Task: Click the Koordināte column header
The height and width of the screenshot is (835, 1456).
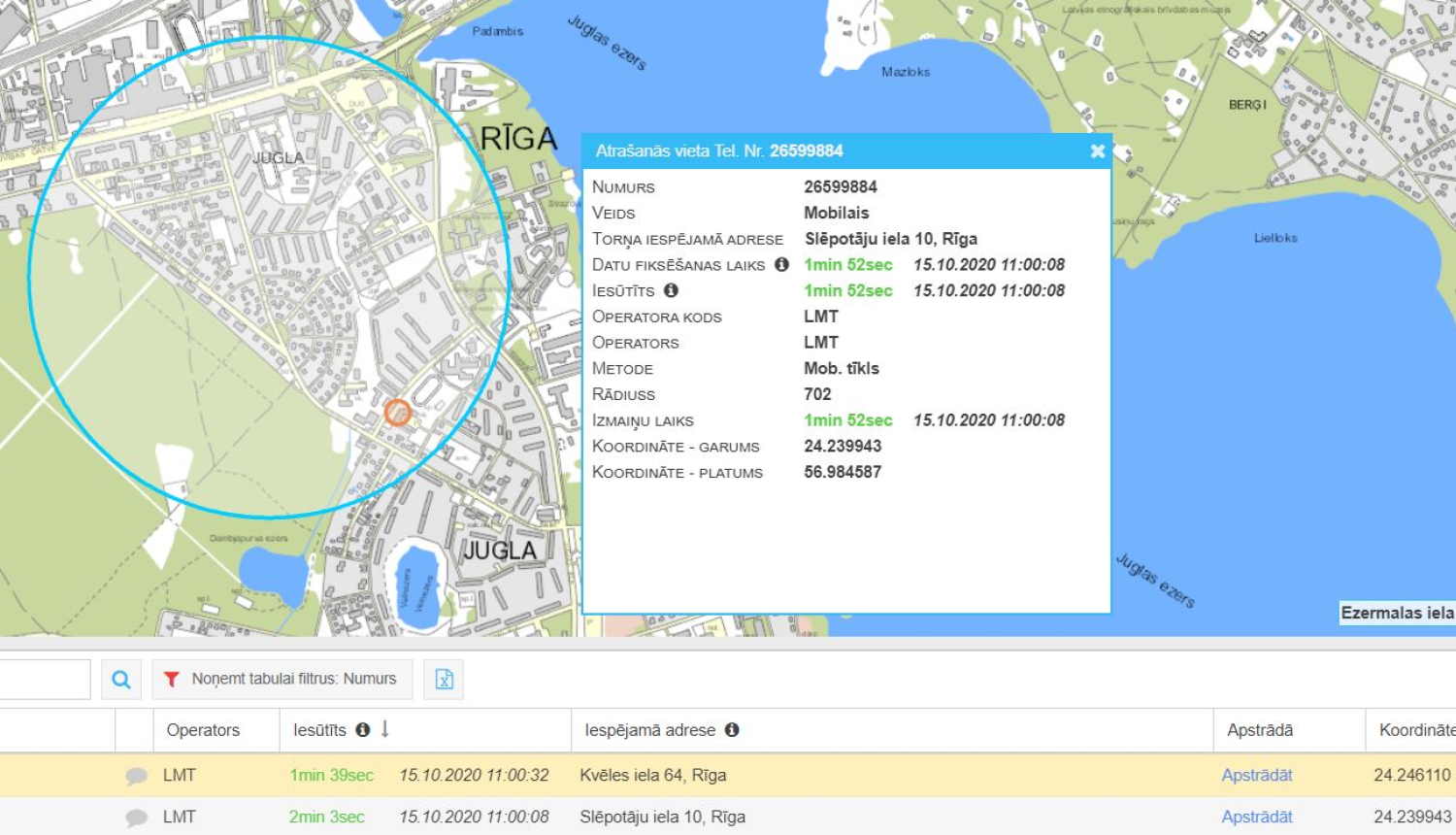Action: (x=1416, y=730)
